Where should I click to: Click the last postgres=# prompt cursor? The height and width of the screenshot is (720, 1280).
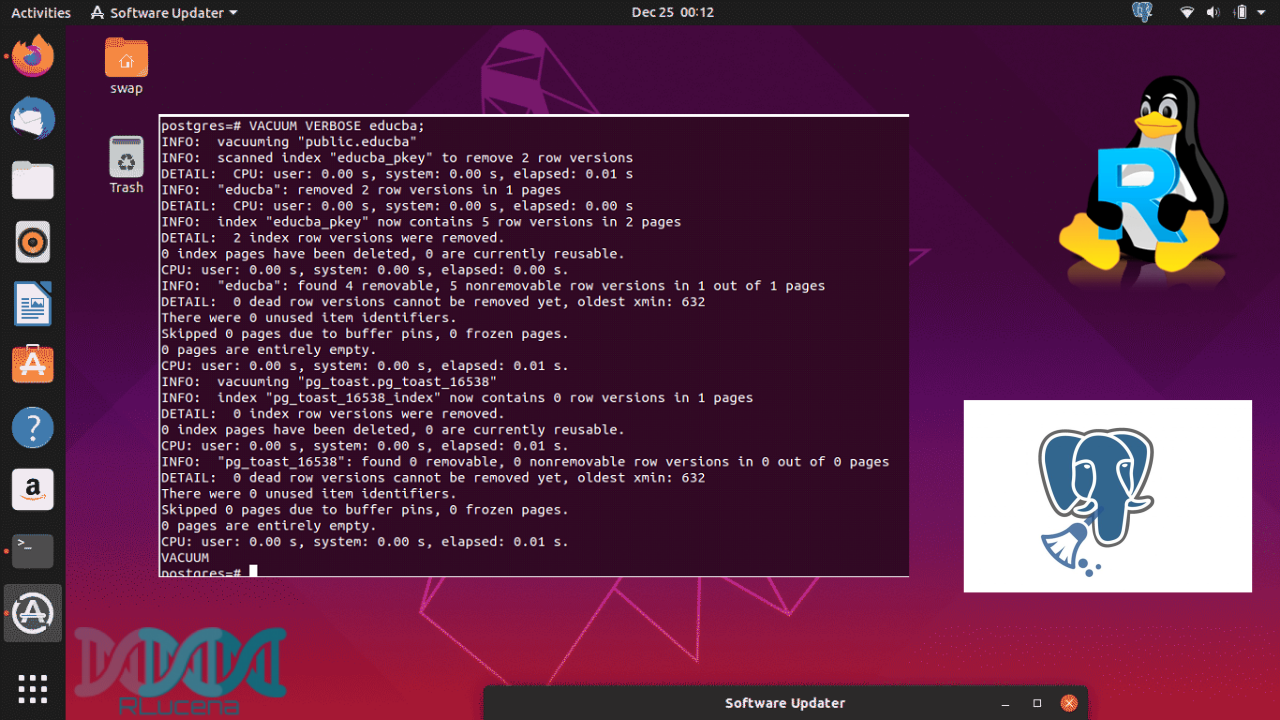click(254, 571)
